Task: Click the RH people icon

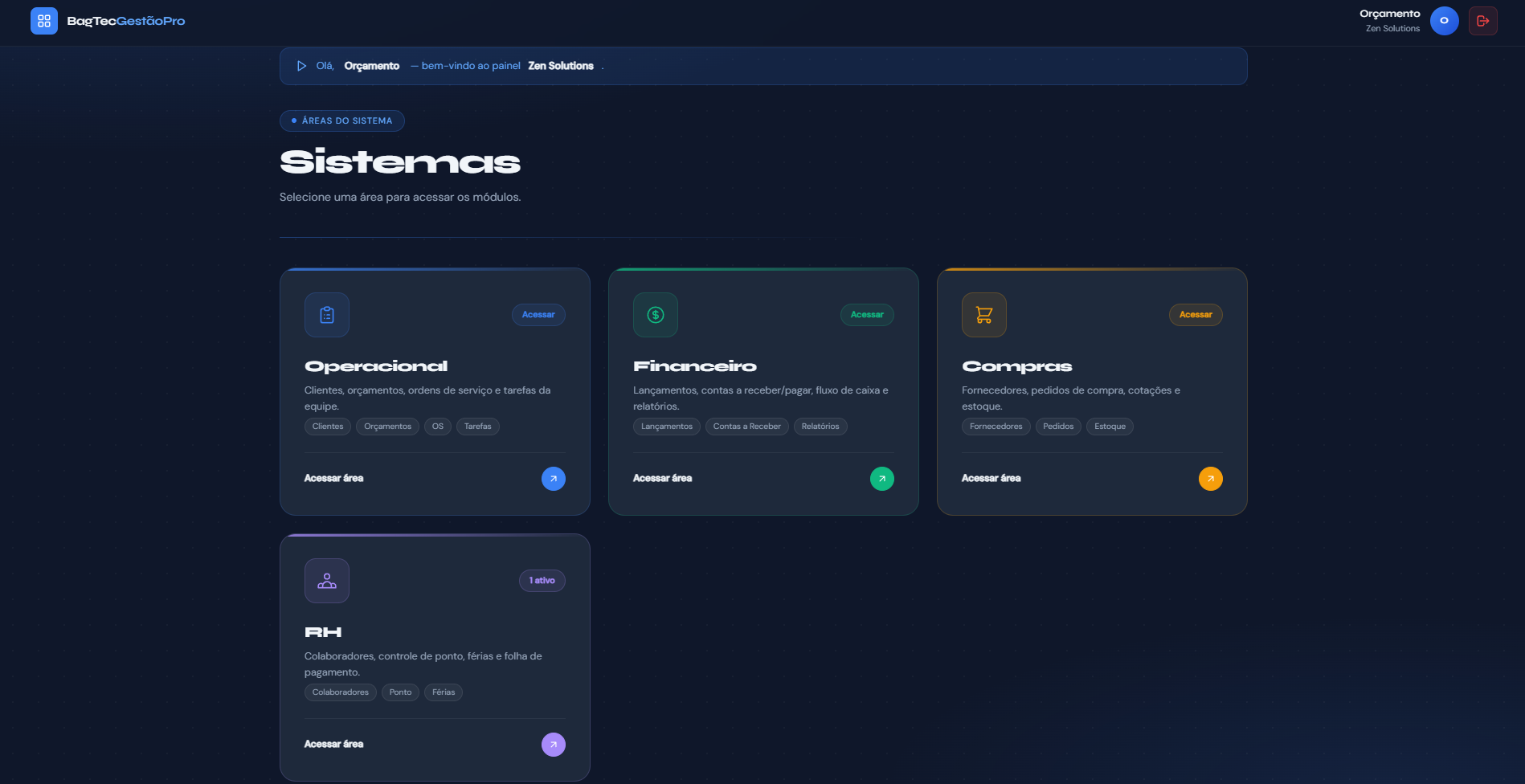Action: point(327,581)
